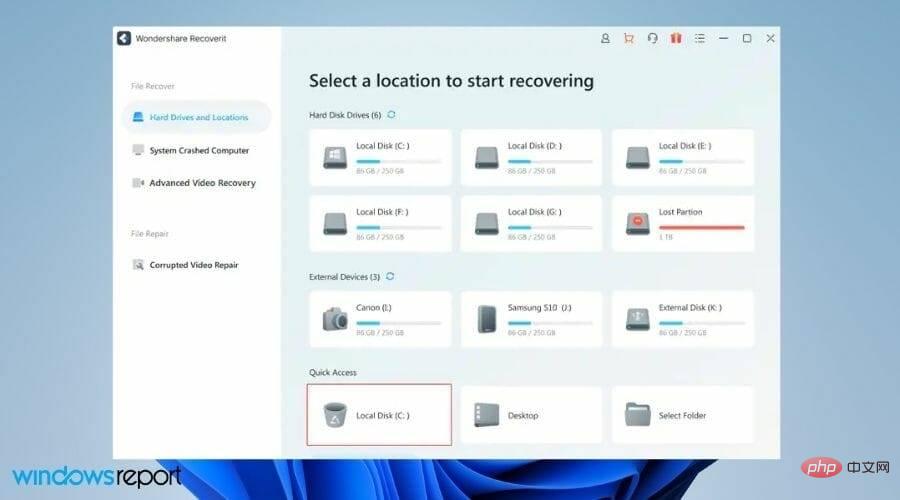Viewport: 900px width, 500px height.
Task: Click the External Devices (3) heading
Action: (344, 277)
